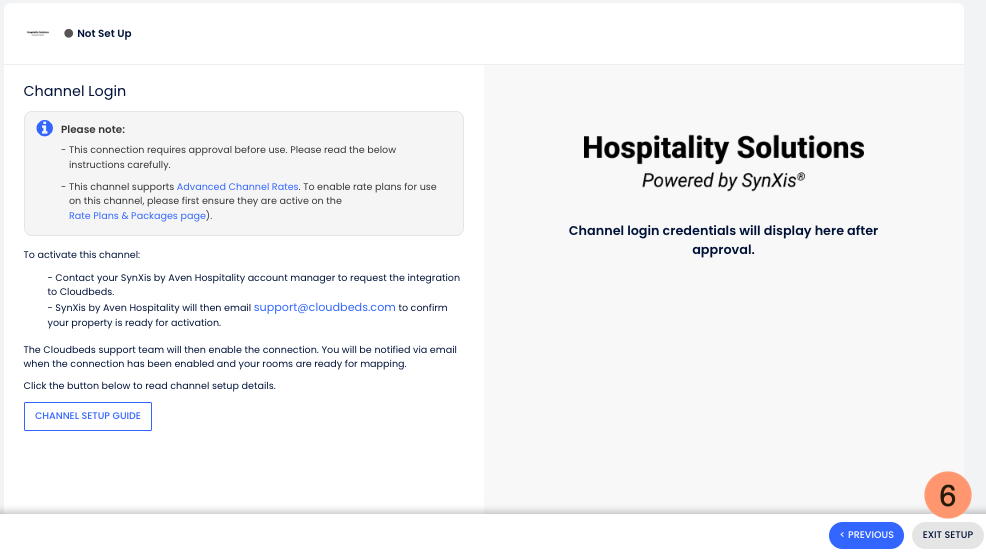Click the Not Set Up status label
This screenshot has height=555, width=986.
pyautogui.click(x=104, y=33)
